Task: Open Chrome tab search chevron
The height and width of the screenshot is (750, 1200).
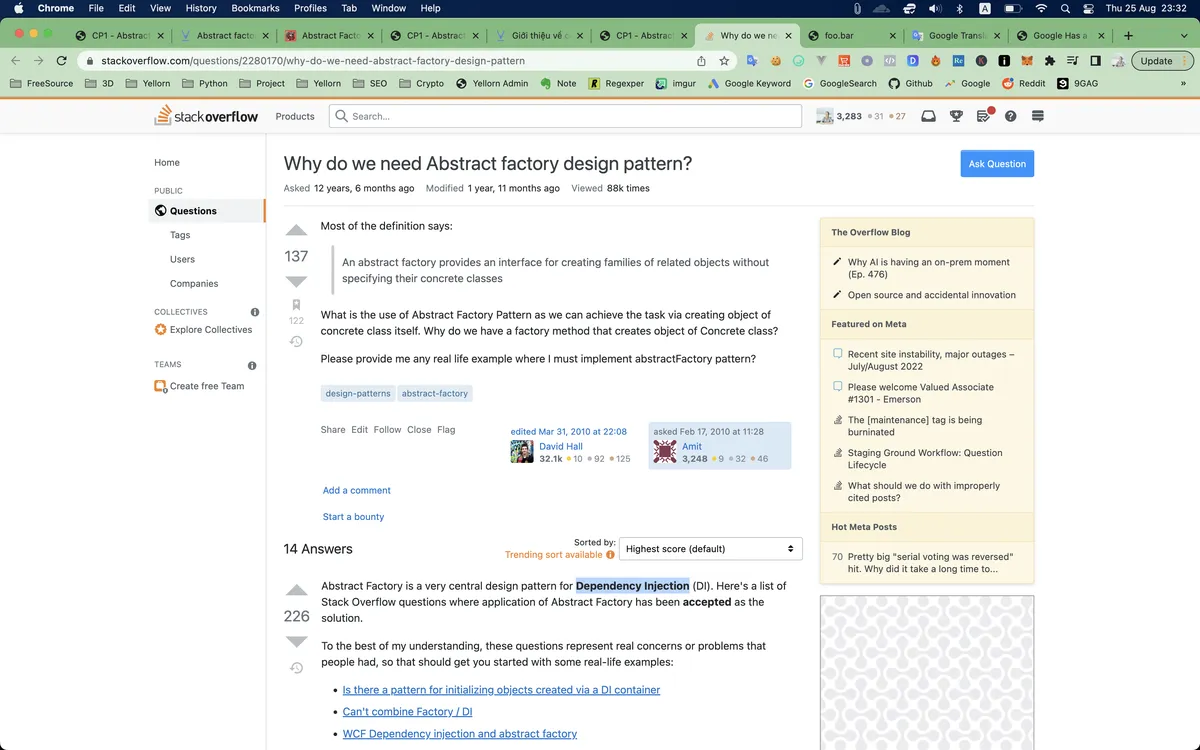Action: pos(1182,35)
